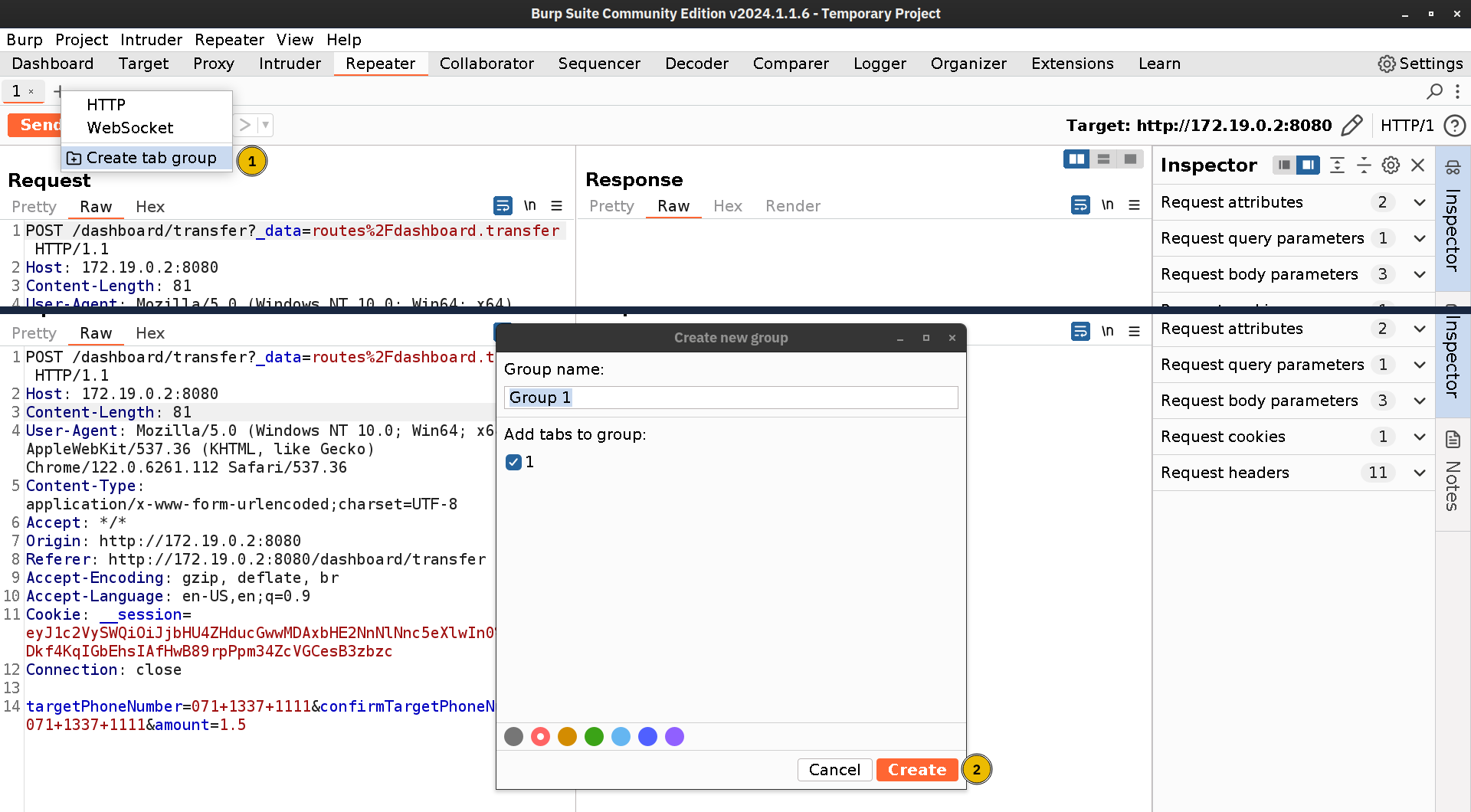
Task: Edit the target URL with the pencil icon
Action: (1352, 125)
